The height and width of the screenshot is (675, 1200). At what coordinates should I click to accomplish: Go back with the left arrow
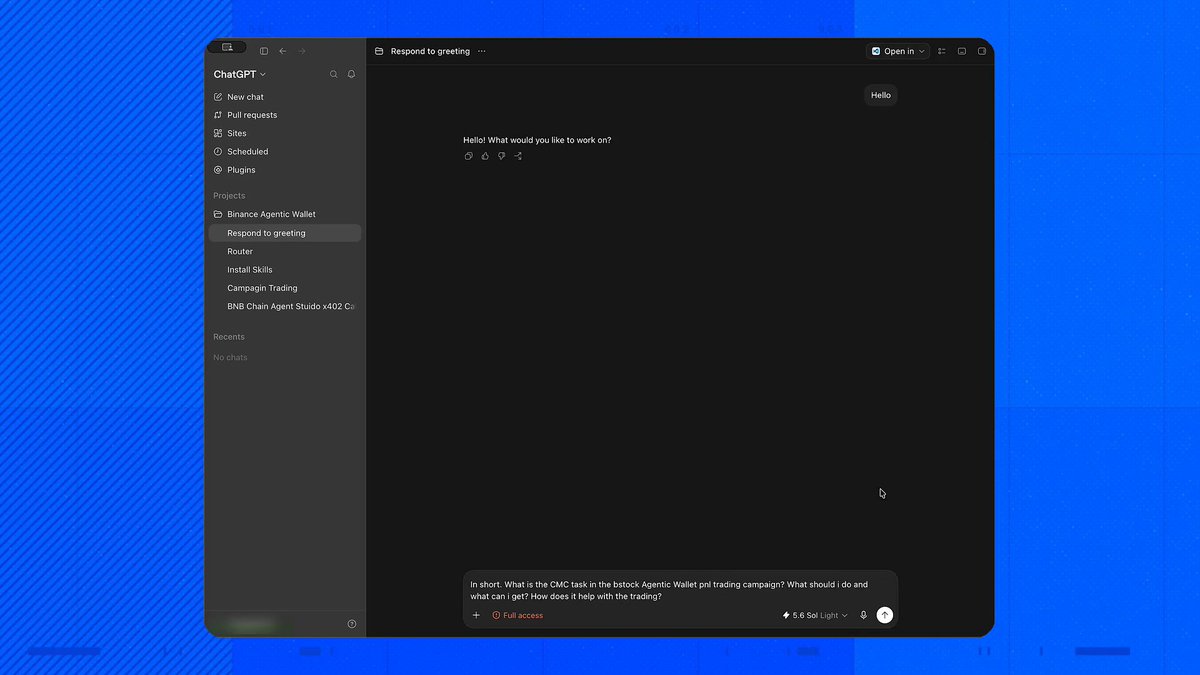(x=283, y=51)
